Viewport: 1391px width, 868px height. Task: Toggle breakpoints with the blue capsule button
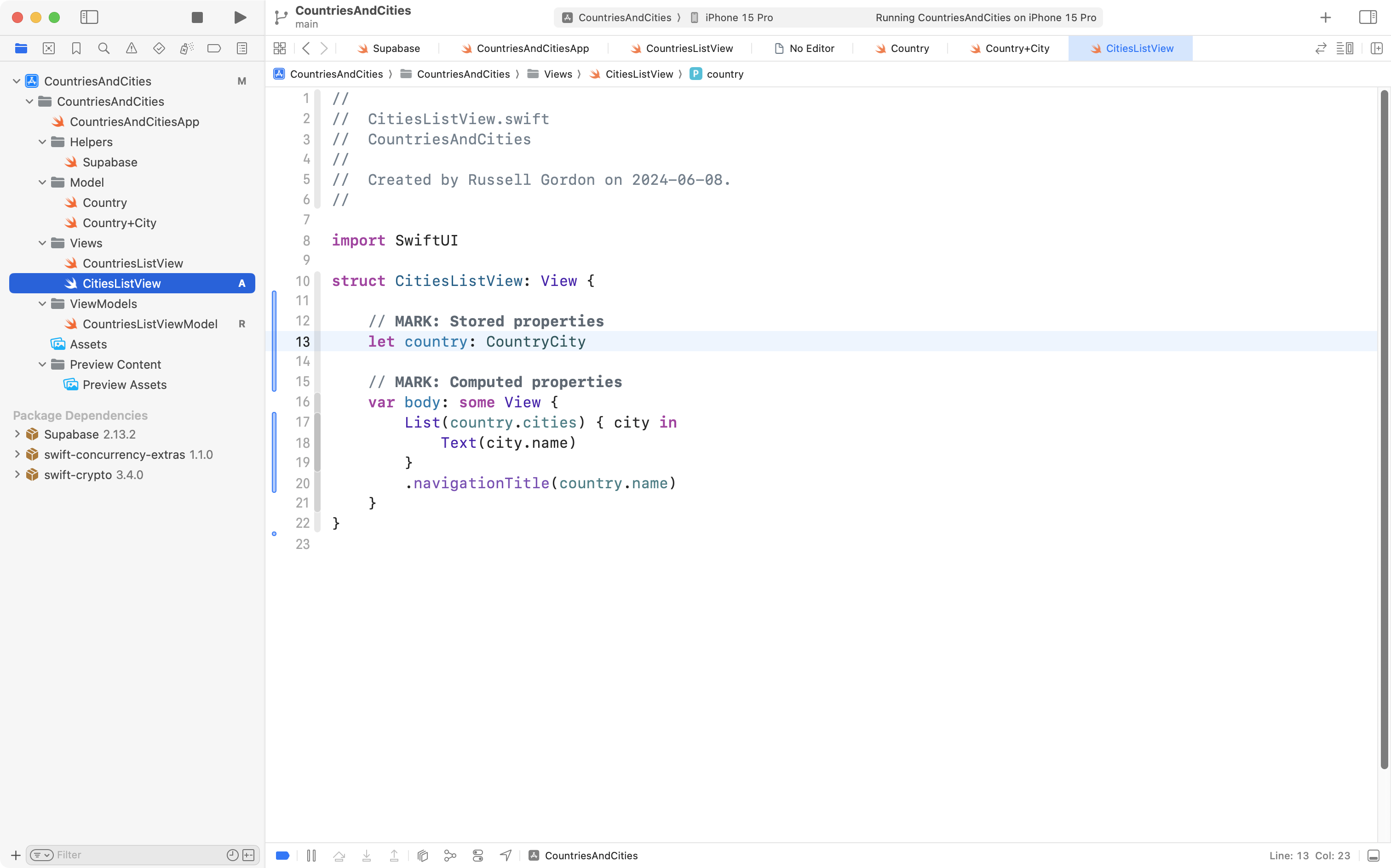point(282,856)
